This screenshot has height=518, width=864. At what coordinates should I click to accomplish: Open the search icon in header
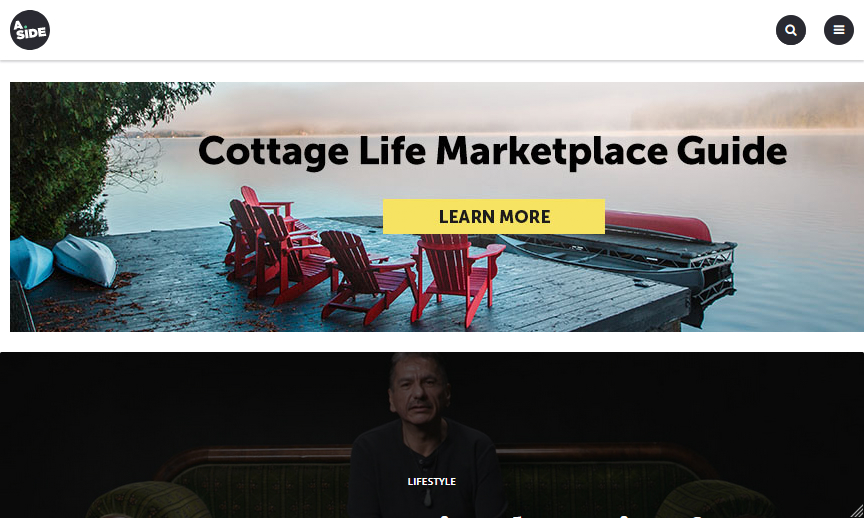coord(791,30)
